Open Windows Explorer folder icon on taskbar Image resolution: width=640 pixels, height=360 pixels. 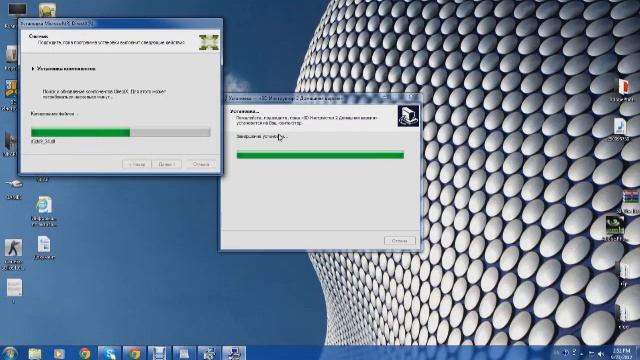click(35, 353)
